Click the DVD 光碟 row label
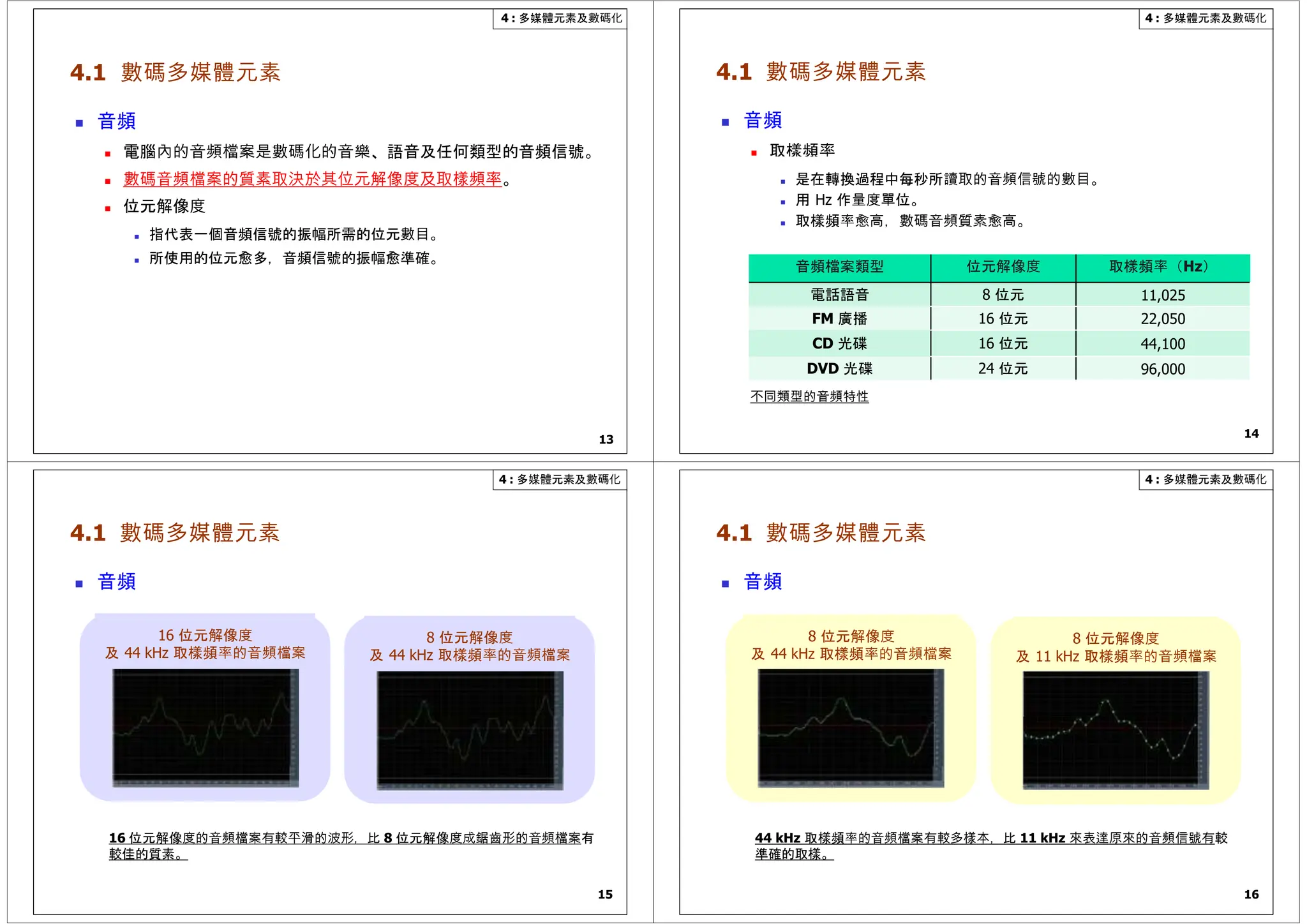 [839, 369]
